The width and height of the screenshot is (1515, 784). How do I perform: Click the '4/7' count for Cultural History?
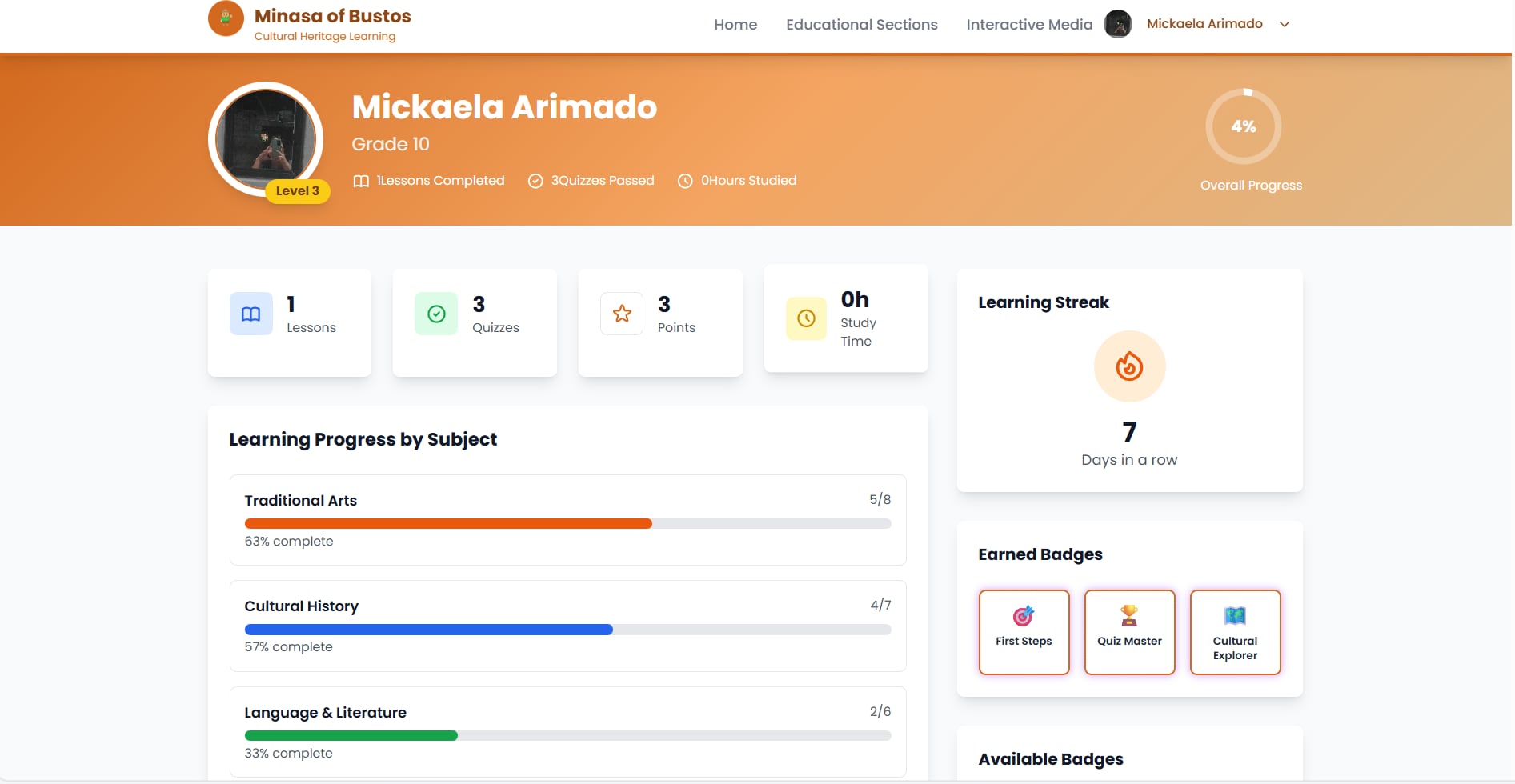point(880,606)
